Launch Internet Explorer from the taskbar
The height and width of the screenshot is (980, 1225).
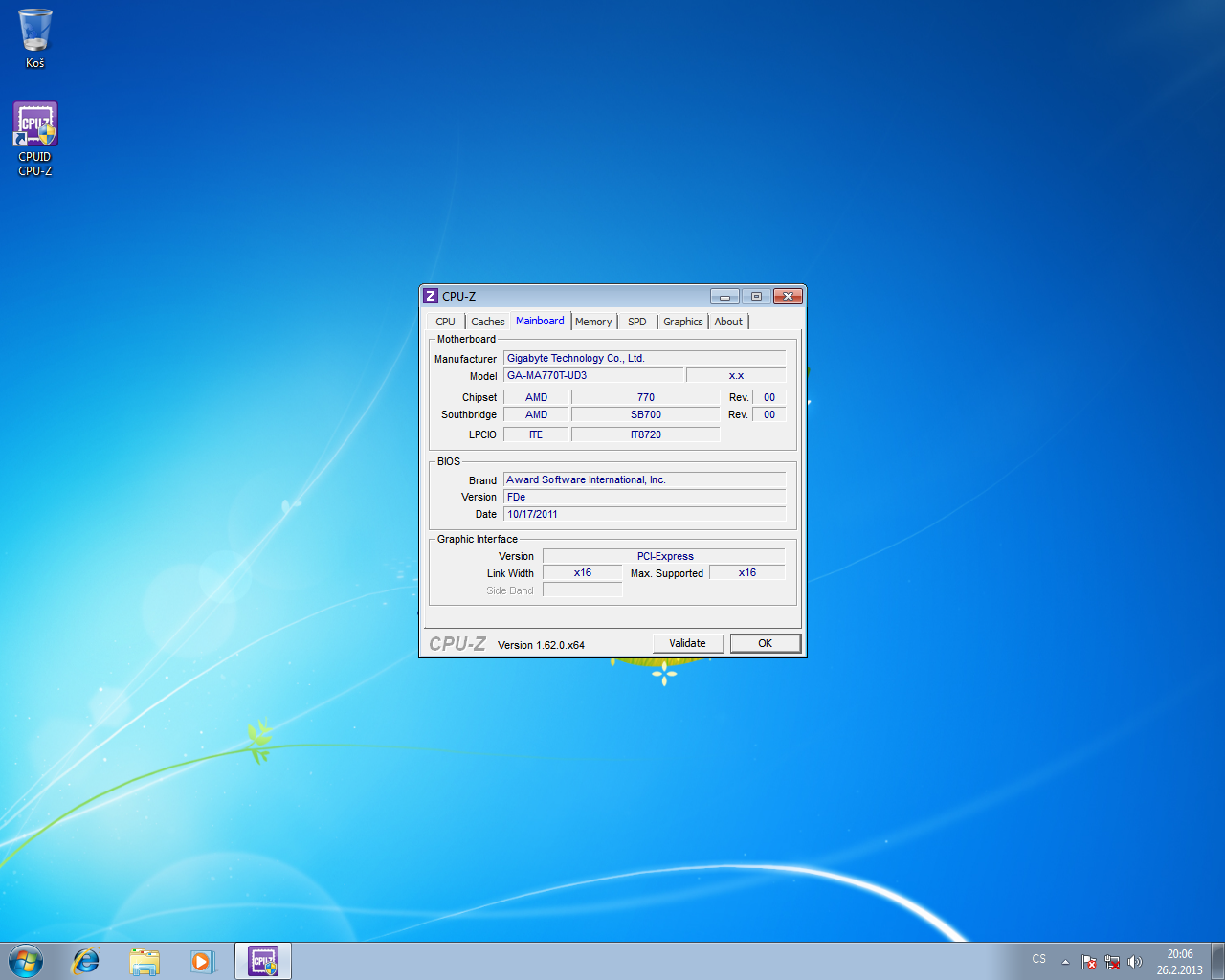[x=86, y=961]
